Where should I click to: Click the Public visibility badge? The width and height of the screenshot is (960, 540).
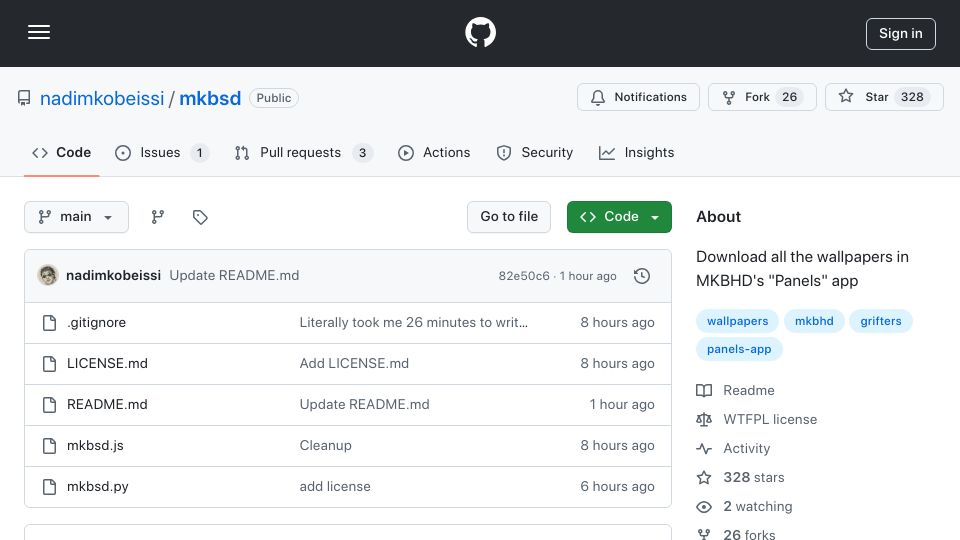[274, 98]
